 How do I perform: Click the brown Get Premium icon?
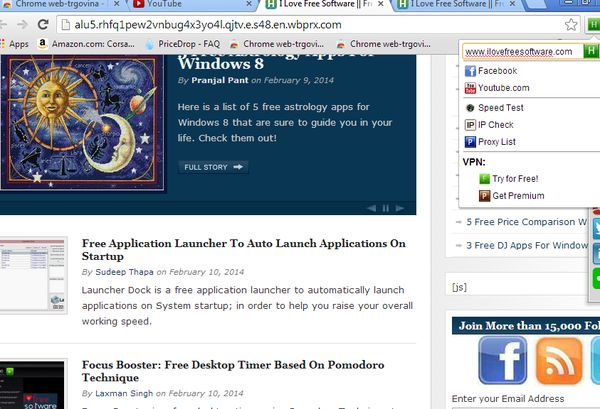(x=484, y=196)
